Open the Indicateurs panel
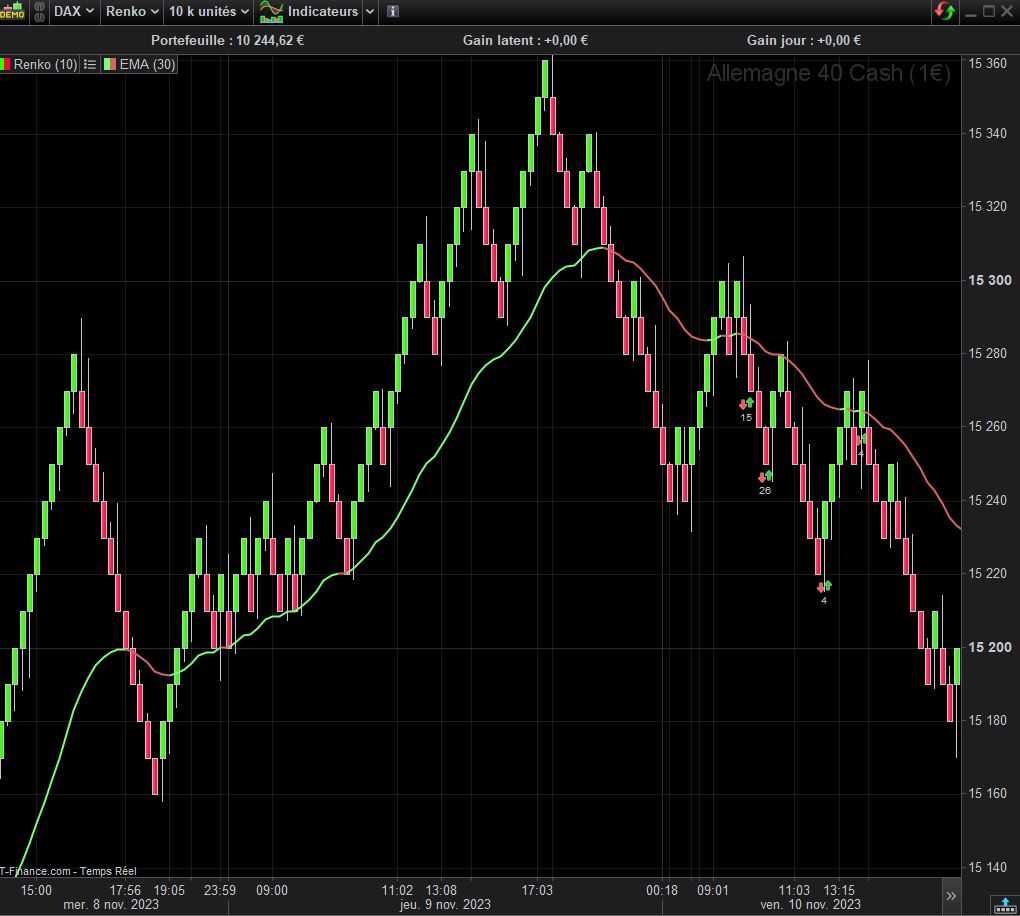Viewport: 1020px width, 916px height. coord(309,12)
